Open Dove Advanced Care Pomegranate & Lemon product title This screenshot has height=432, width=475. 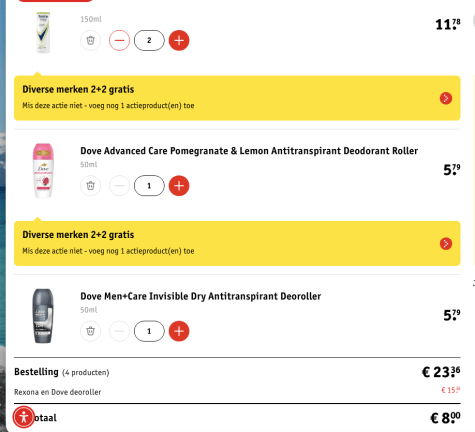[249, 151]
